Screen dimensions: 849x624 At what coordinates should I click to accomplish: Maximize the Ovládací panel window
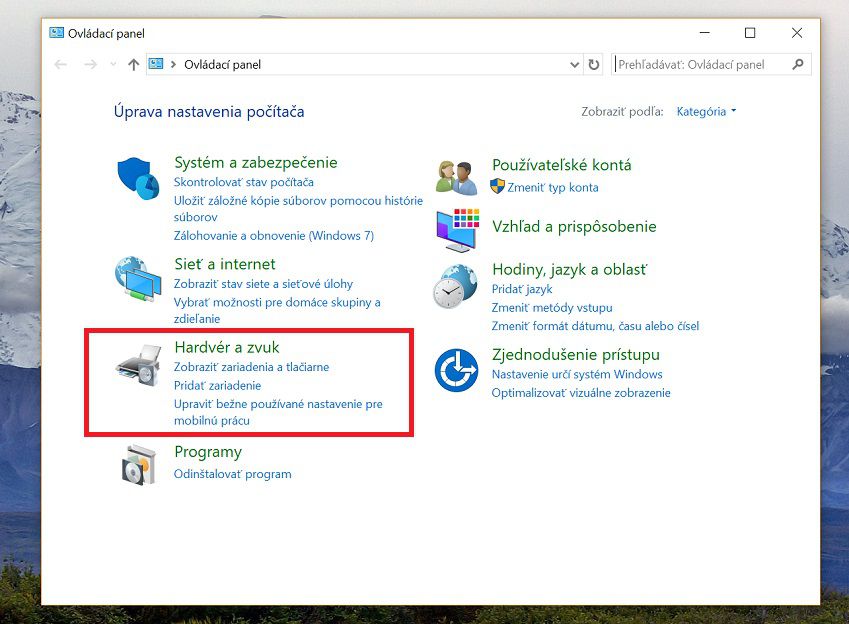(x=750, y=33)
